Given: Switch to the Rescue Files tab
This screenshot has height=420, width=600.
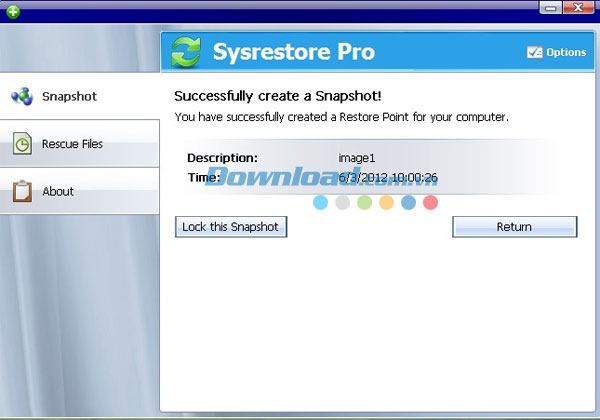Looking at the screenshot, I should [80, 143].
